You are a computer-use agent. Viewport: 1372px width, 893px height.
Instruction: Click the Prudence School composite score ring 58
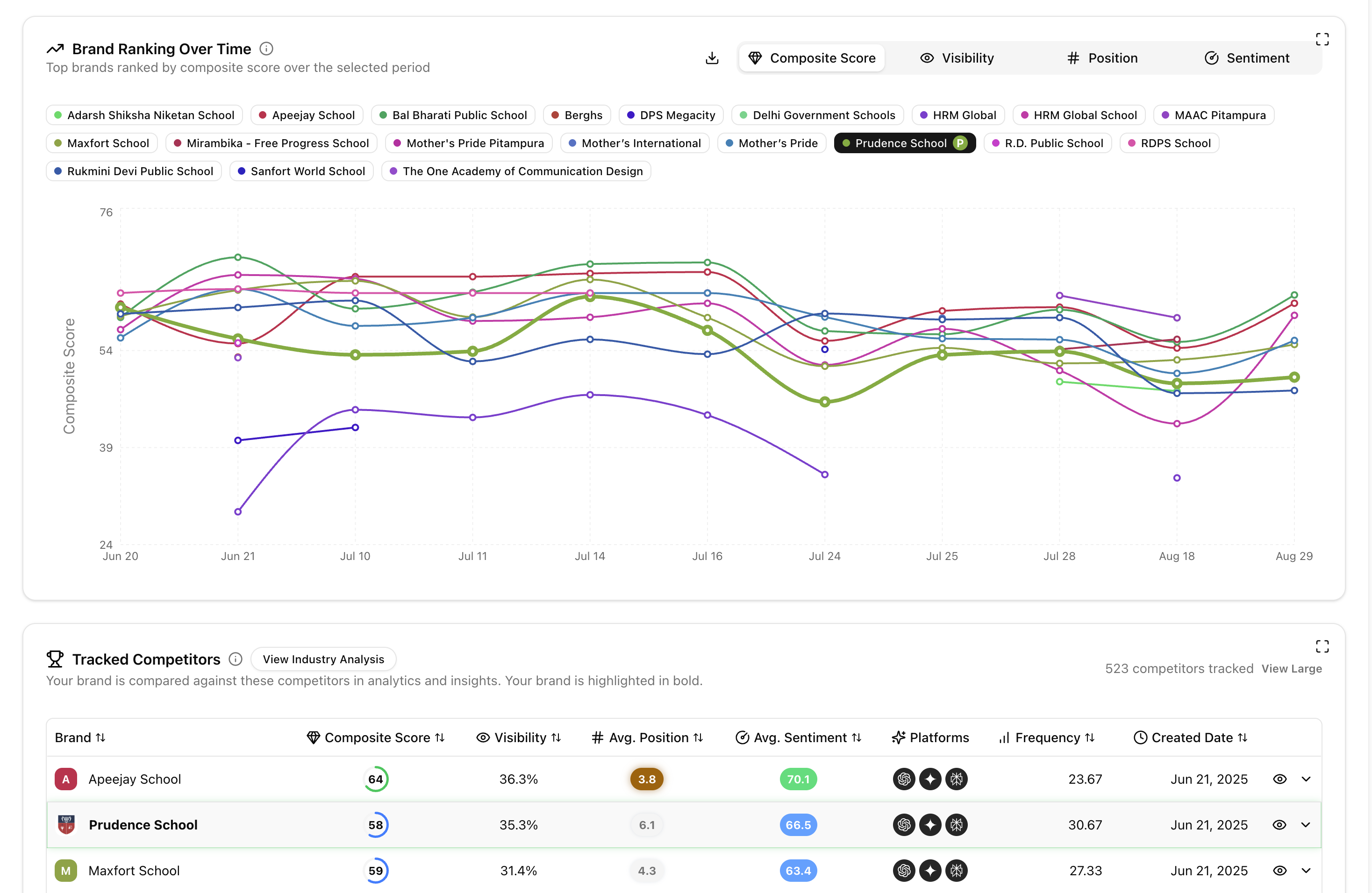(376, 825)
